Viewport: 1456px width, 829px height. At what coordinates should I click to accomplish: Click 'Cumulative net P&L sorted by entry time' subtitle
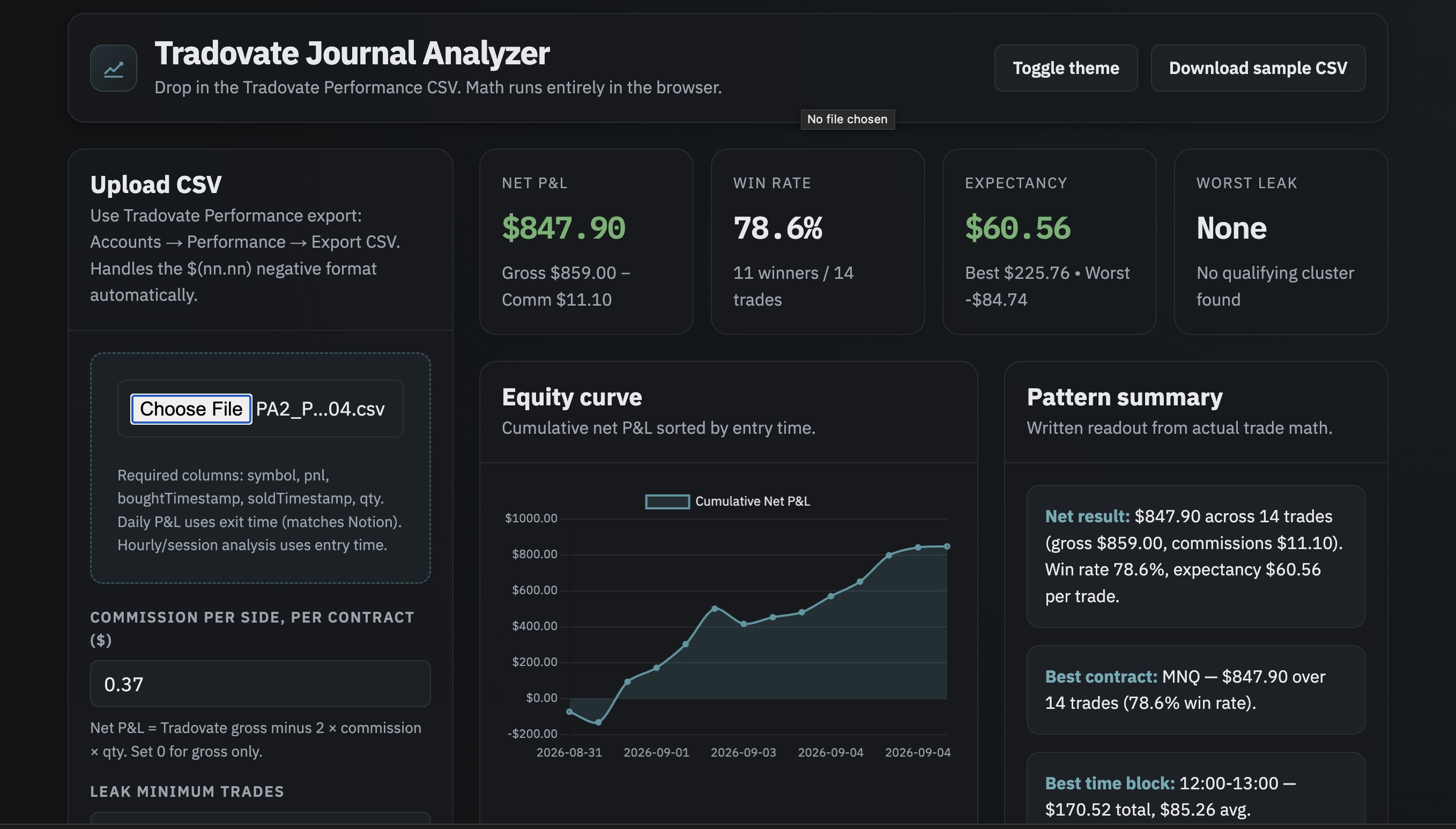coord(658,428)
